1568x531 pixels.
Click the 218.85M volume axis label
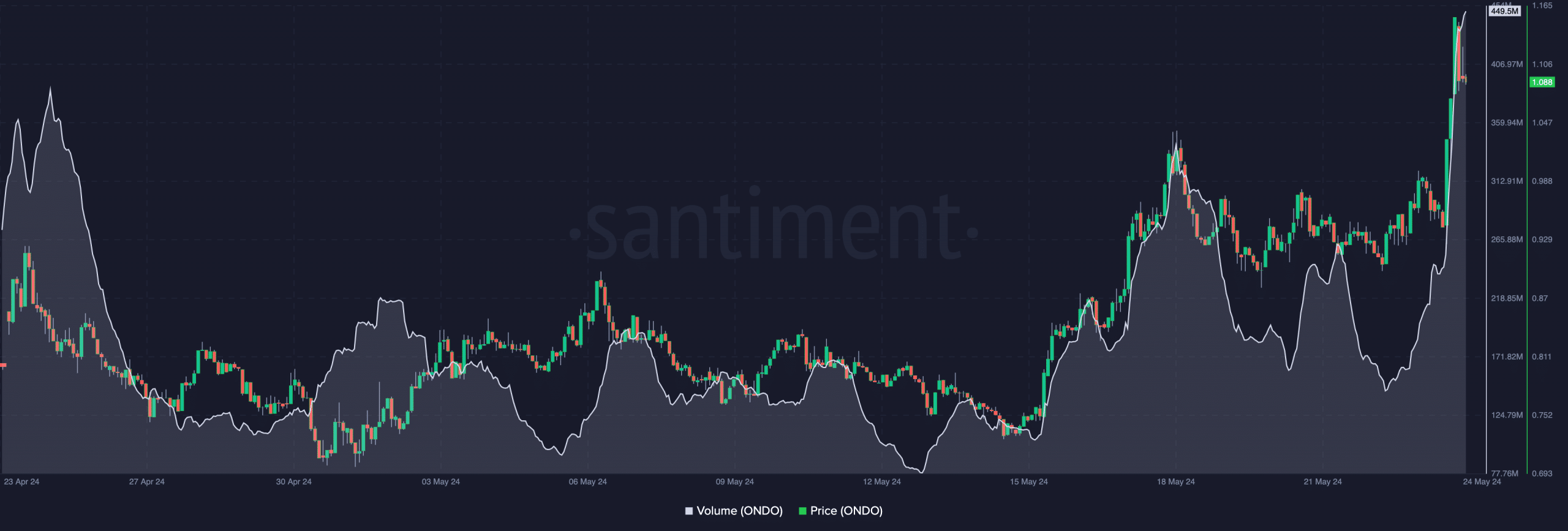coord(1507,298)
